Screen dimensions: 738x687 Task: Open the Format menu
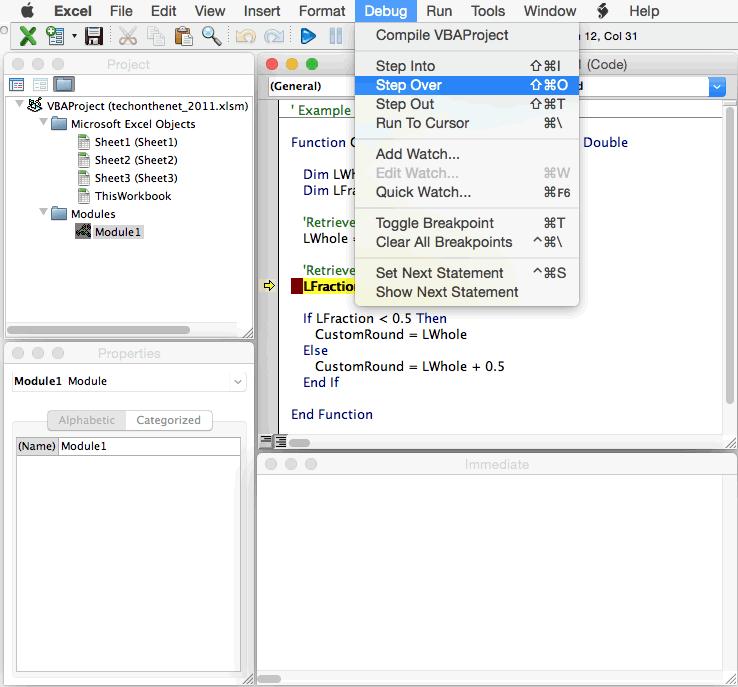point(322,11)
